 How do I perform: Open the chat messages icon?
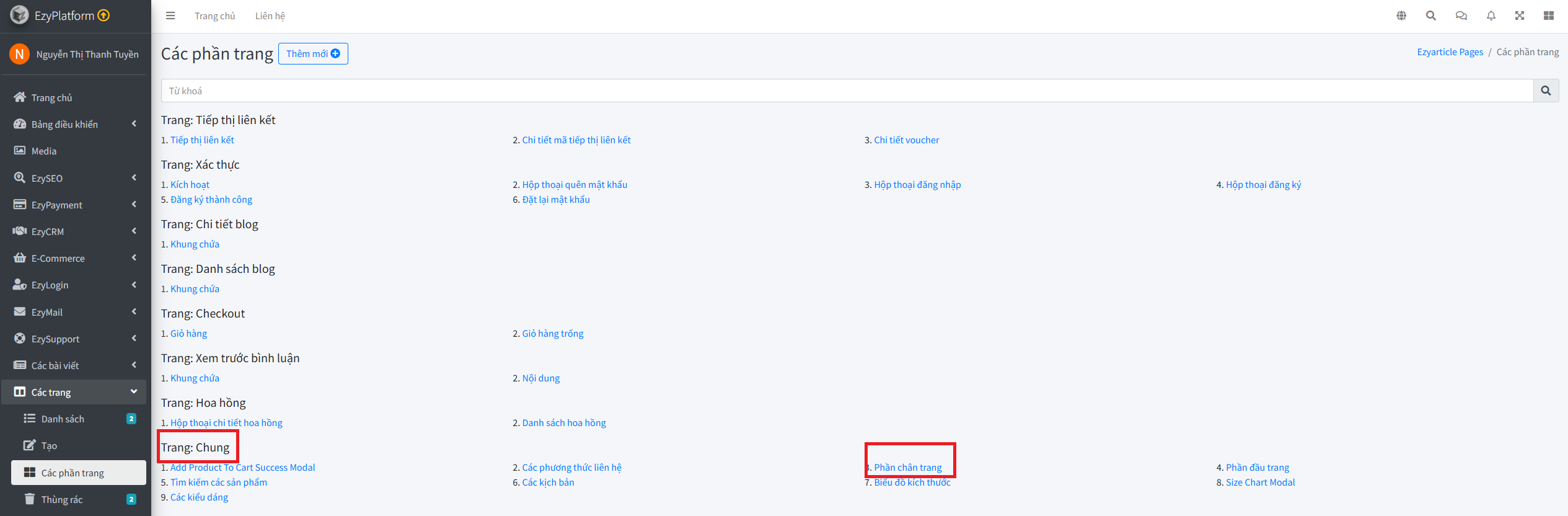tap(1461, 16)
